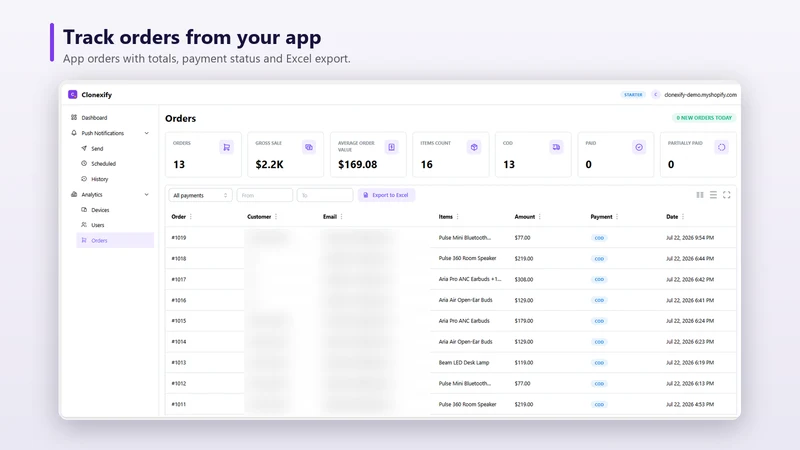Click the Clonexify logo icon
The height and width of the screenshot is (450, 800).
pos(72,94)
